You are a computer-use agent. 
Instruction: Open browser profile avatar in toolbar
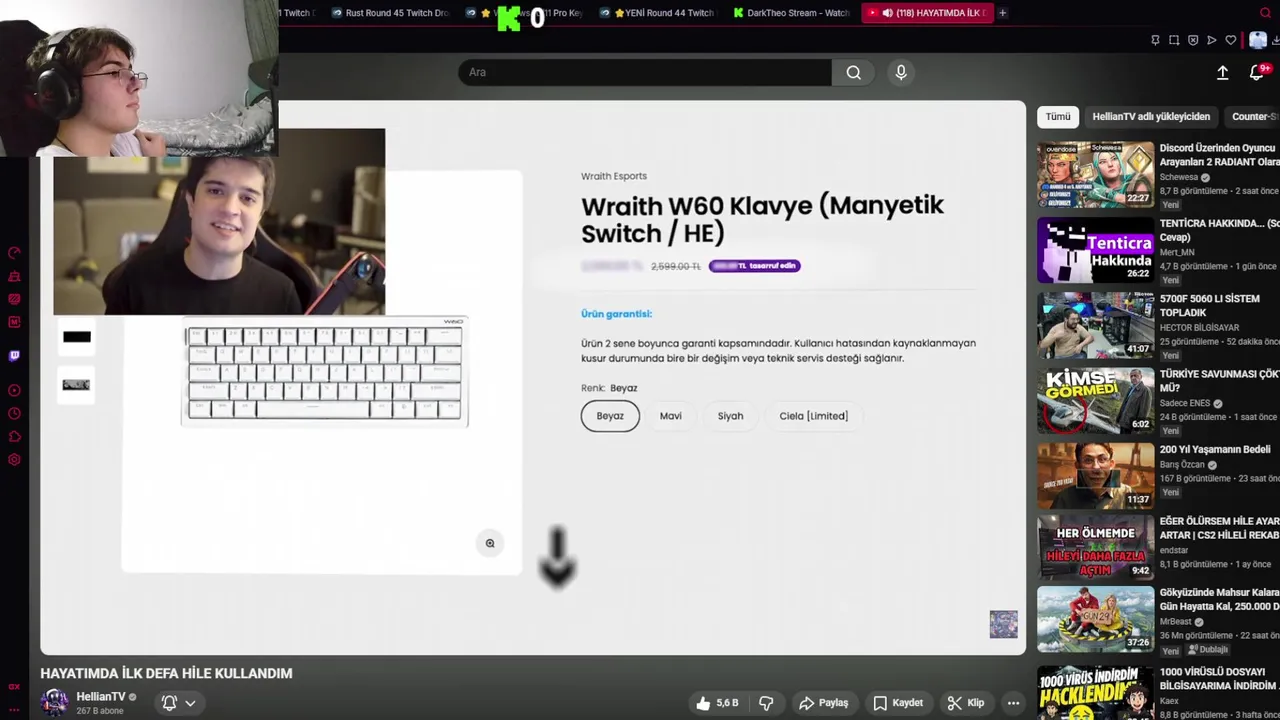1258,40
